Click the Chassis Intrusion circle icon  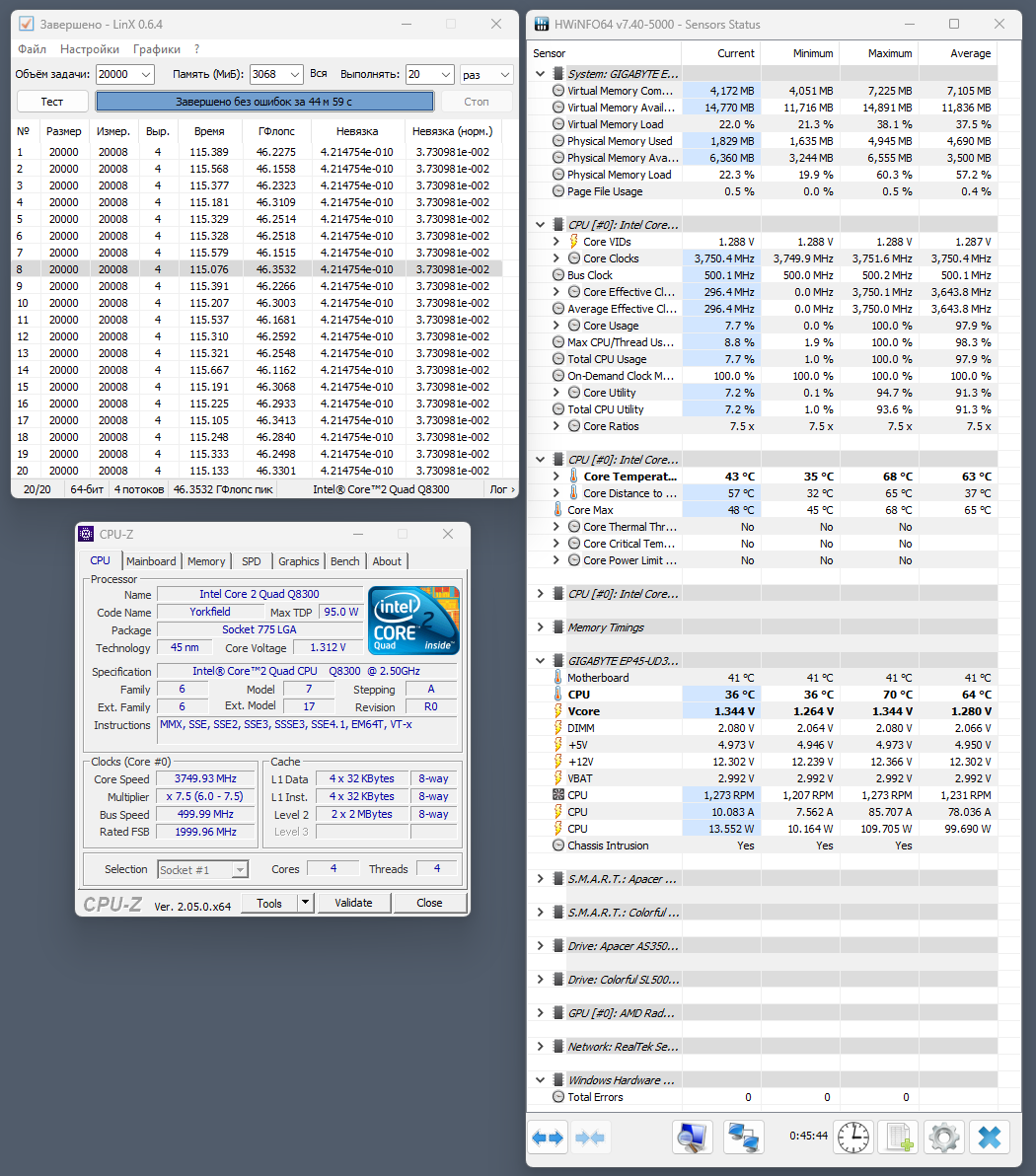(x=557, y=845)
